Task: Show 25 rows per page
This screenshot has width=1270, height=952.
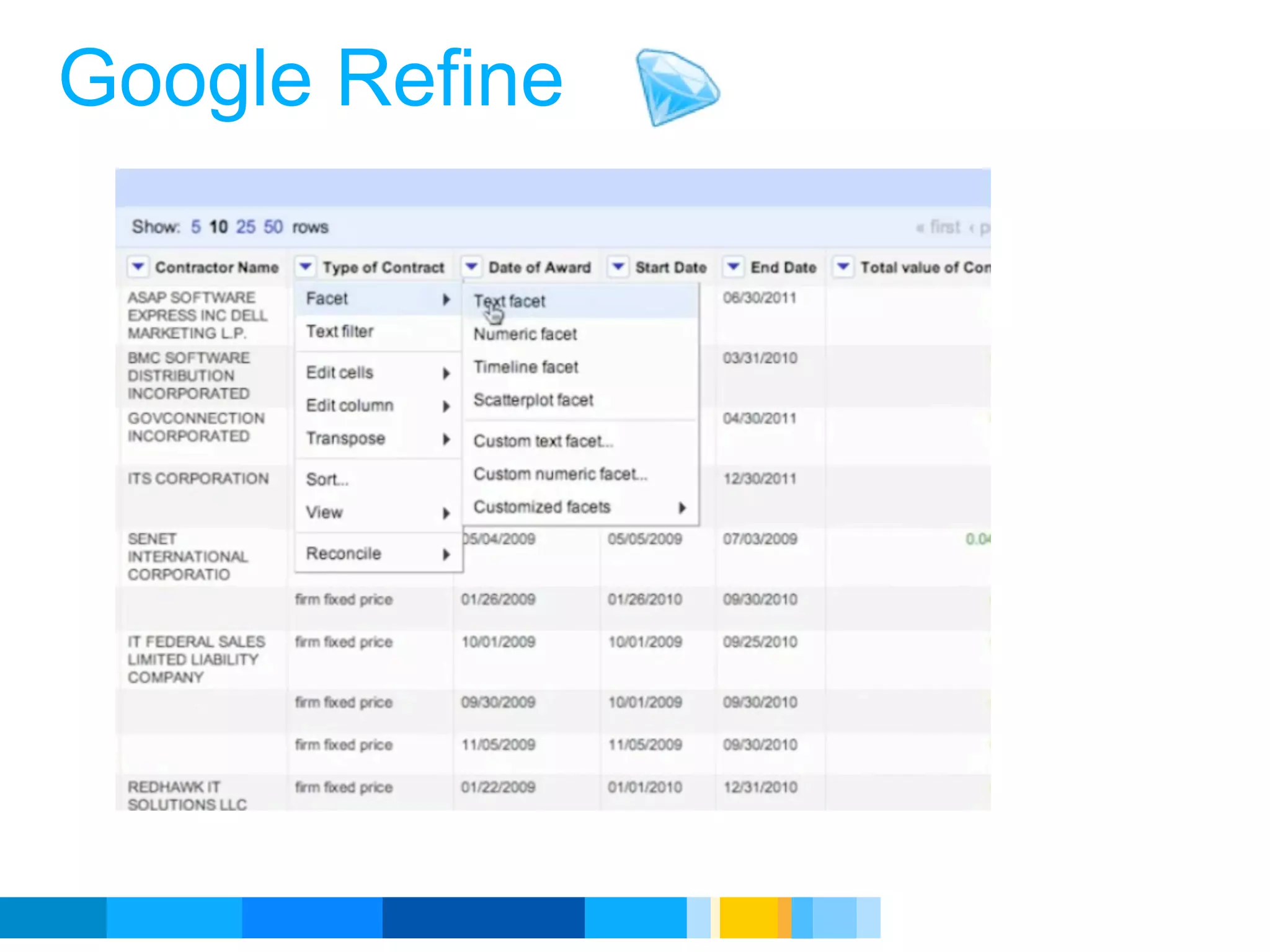Action: point(246,227)
